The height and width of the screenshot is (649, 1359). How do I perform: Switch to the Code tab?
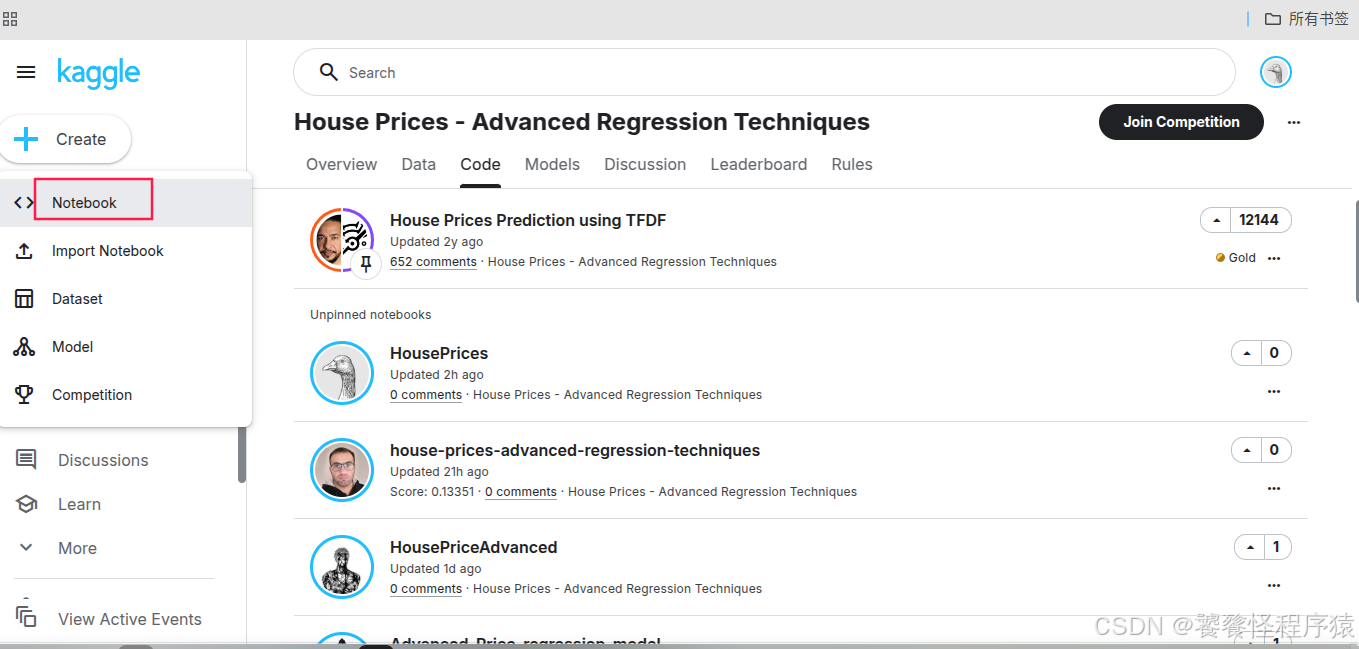(x=480, y=164)
